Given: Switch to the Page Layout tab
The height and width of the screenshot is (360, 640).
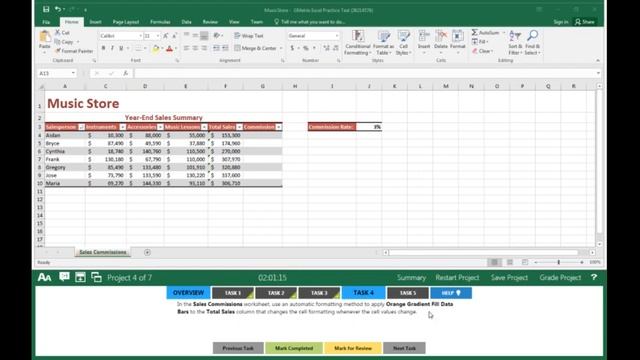Looking at the screenshot, I should pos(126,22).
